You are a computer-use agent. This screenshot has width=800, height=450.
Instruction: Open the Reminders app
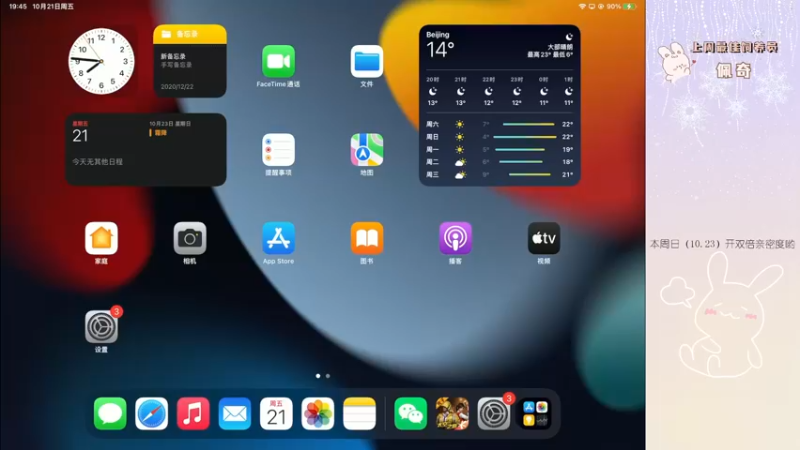[x=278, y=149]
